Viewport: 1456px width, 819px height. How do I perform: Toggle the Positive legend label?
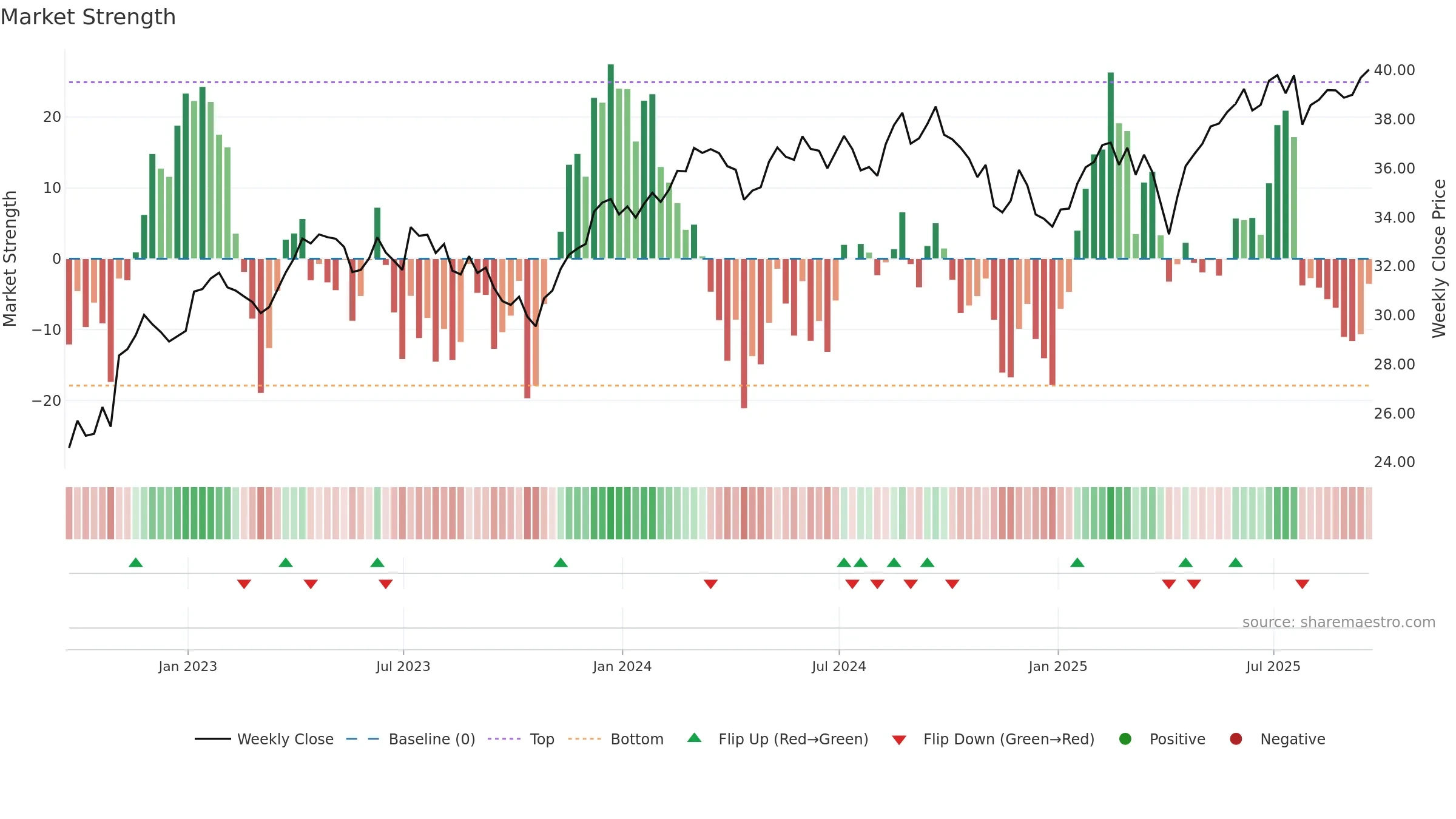(1177, 739)
